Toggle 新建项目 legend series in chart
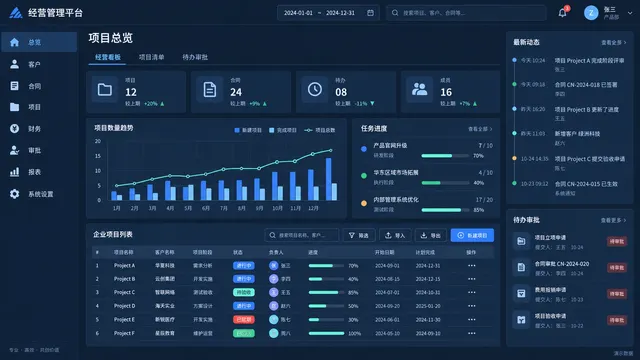640x360 pixels. [x=248, y=130]
